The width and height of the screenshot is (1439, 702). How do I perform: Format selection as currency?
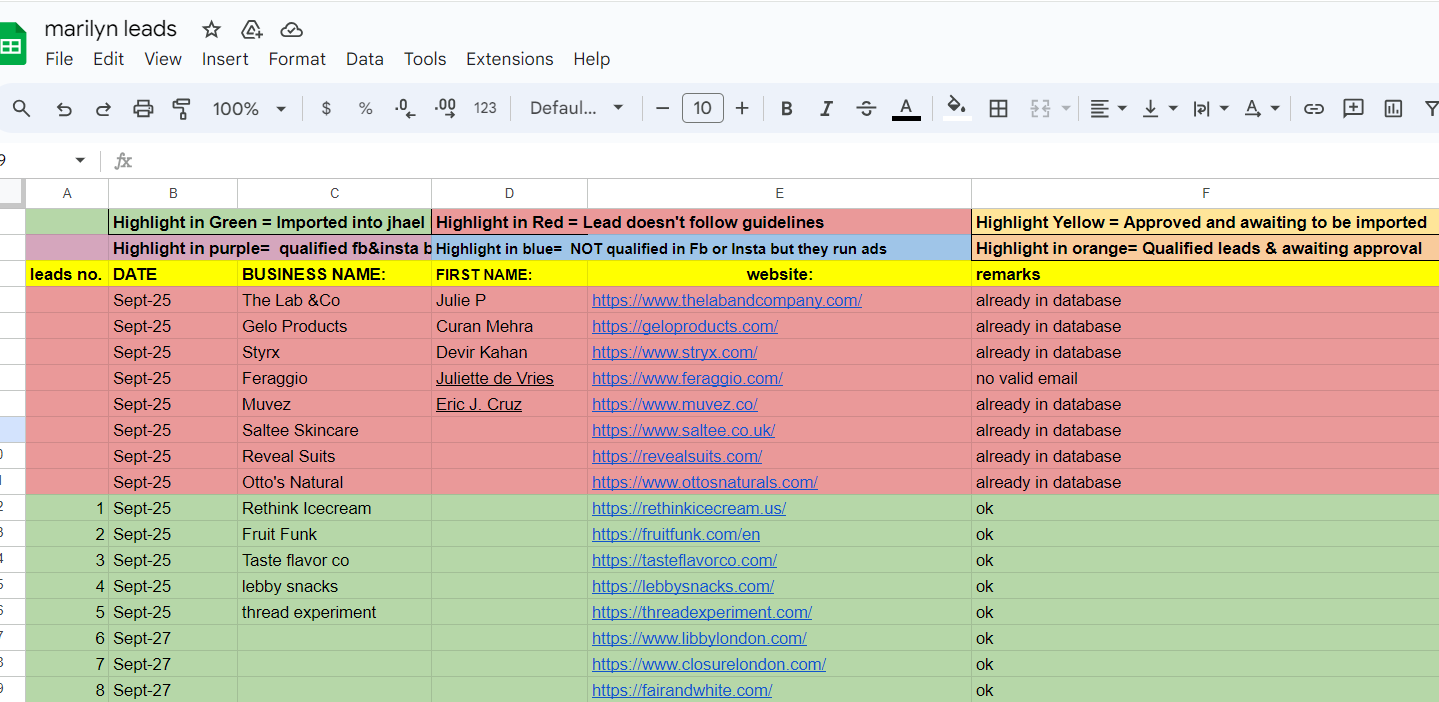coord(326,108)
